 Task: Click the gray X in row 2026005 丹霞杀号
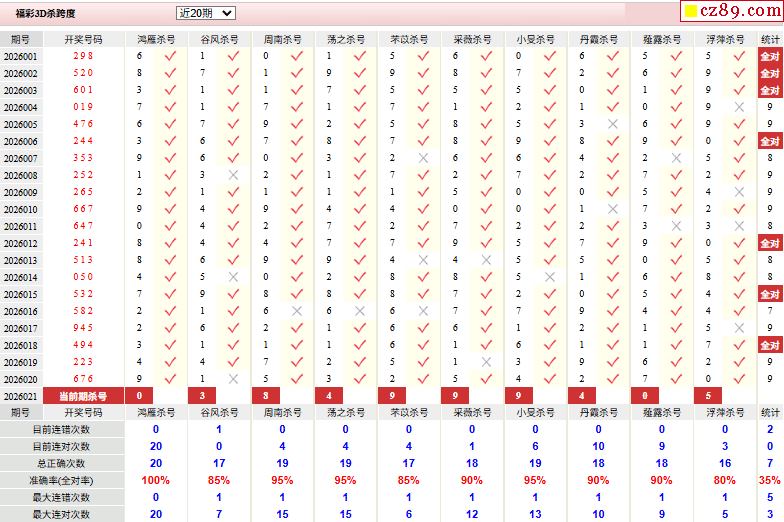tap(612, 124)
